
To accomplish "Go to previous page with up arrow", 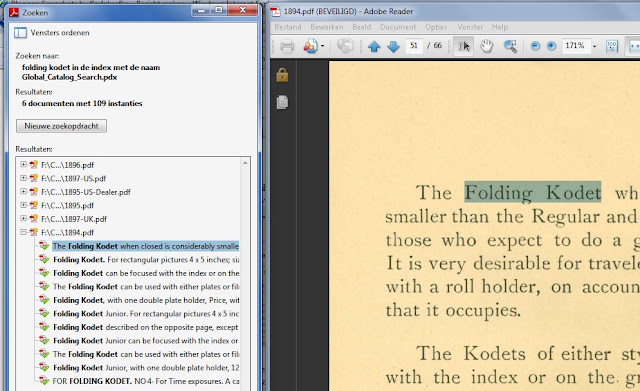I will coord(374,46).
